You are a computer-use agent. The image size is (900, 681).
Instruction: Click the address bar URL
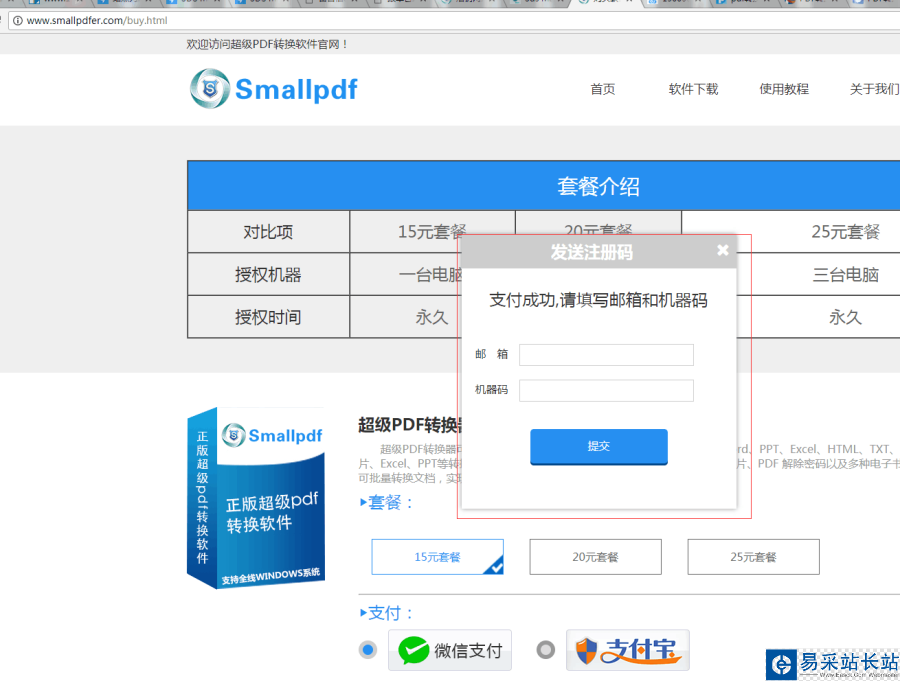pyautogui.click(x=97, y=21)
